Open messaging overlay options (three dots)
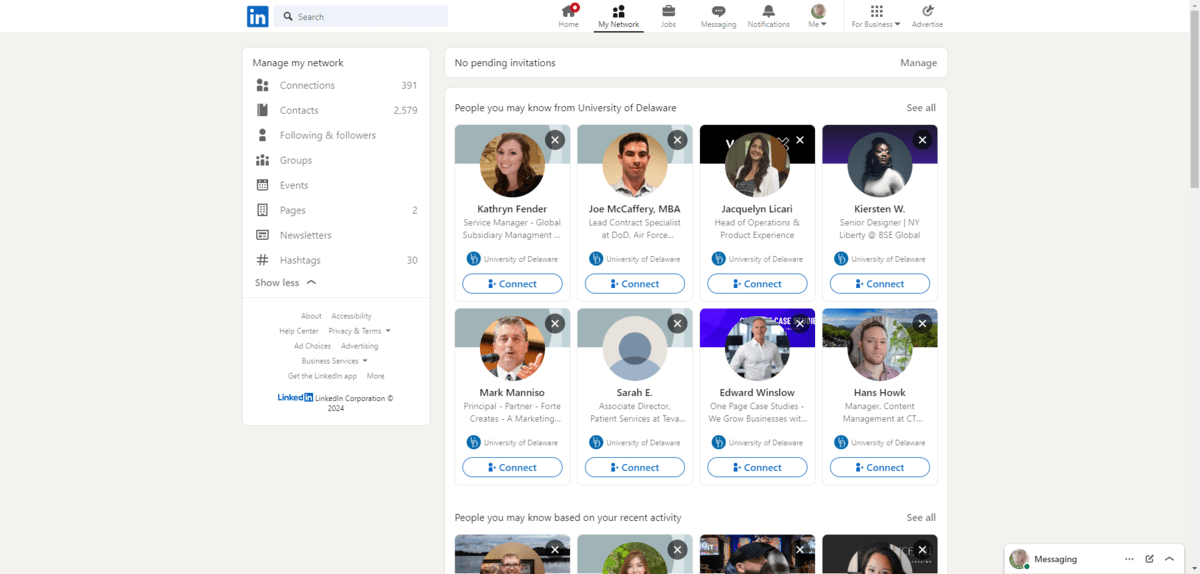 (x=1129, y=559)
